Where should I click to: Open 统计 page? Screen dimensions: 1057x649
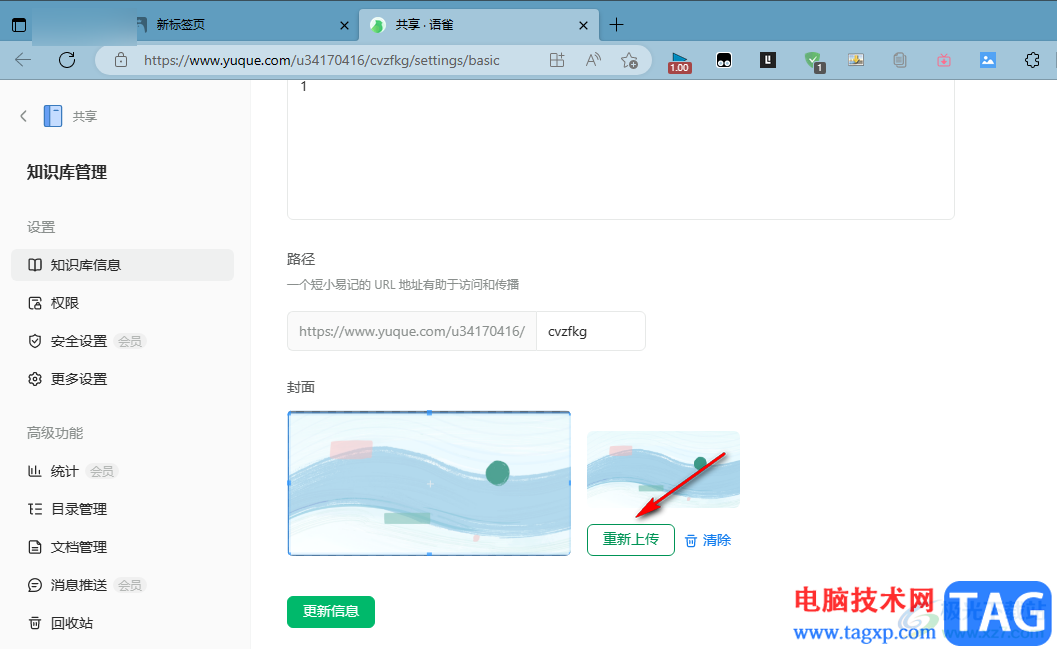click(123, 471)
